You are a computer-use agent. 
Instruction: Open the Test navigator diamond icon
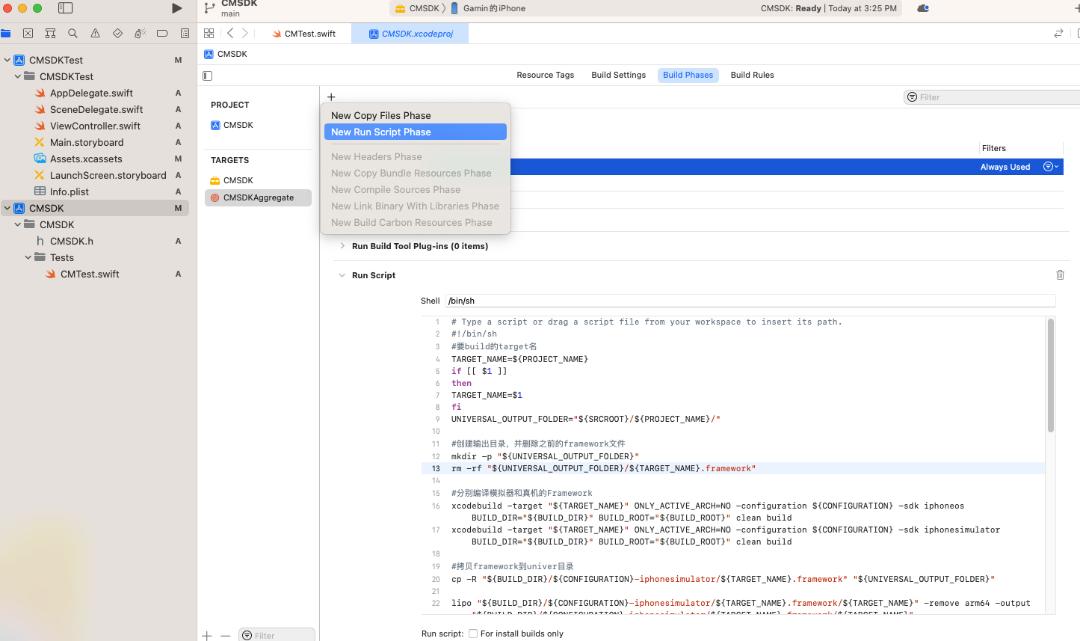[118, 33]
